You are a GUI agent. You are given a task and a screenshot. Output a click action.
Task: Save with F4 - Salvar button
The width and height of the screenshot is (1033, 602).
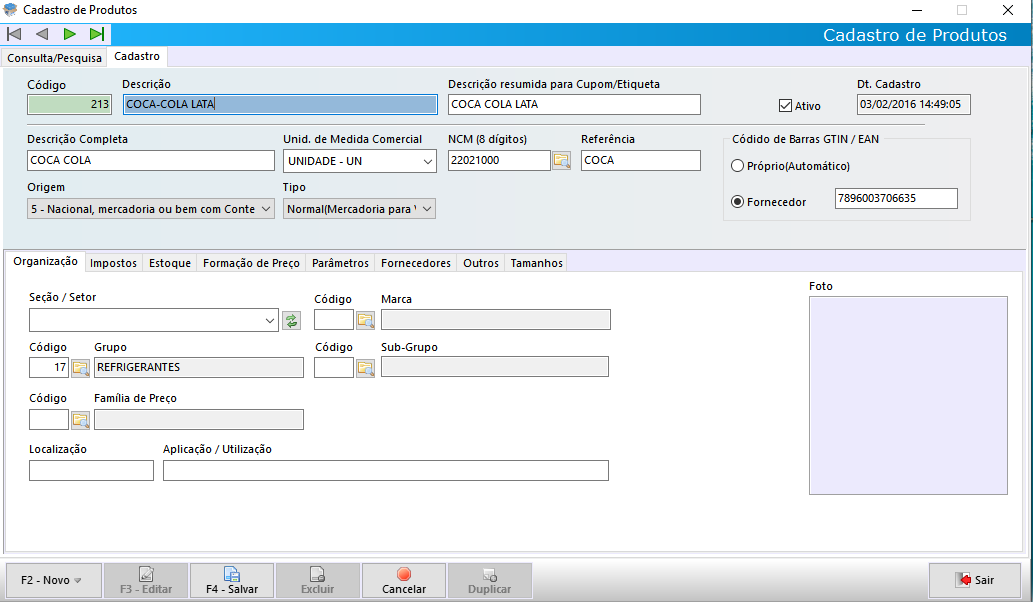click(x=232, y=580)
